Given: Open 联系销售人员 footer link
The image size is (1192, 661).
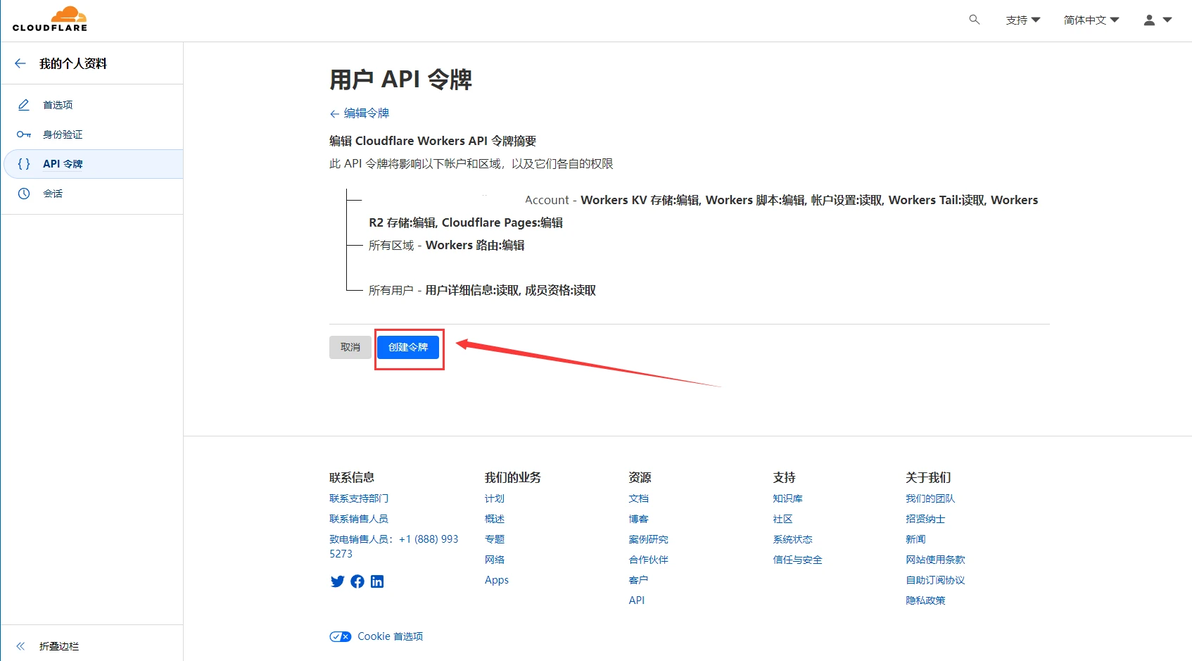Looking at the screenshot, I should coord(359,519).
